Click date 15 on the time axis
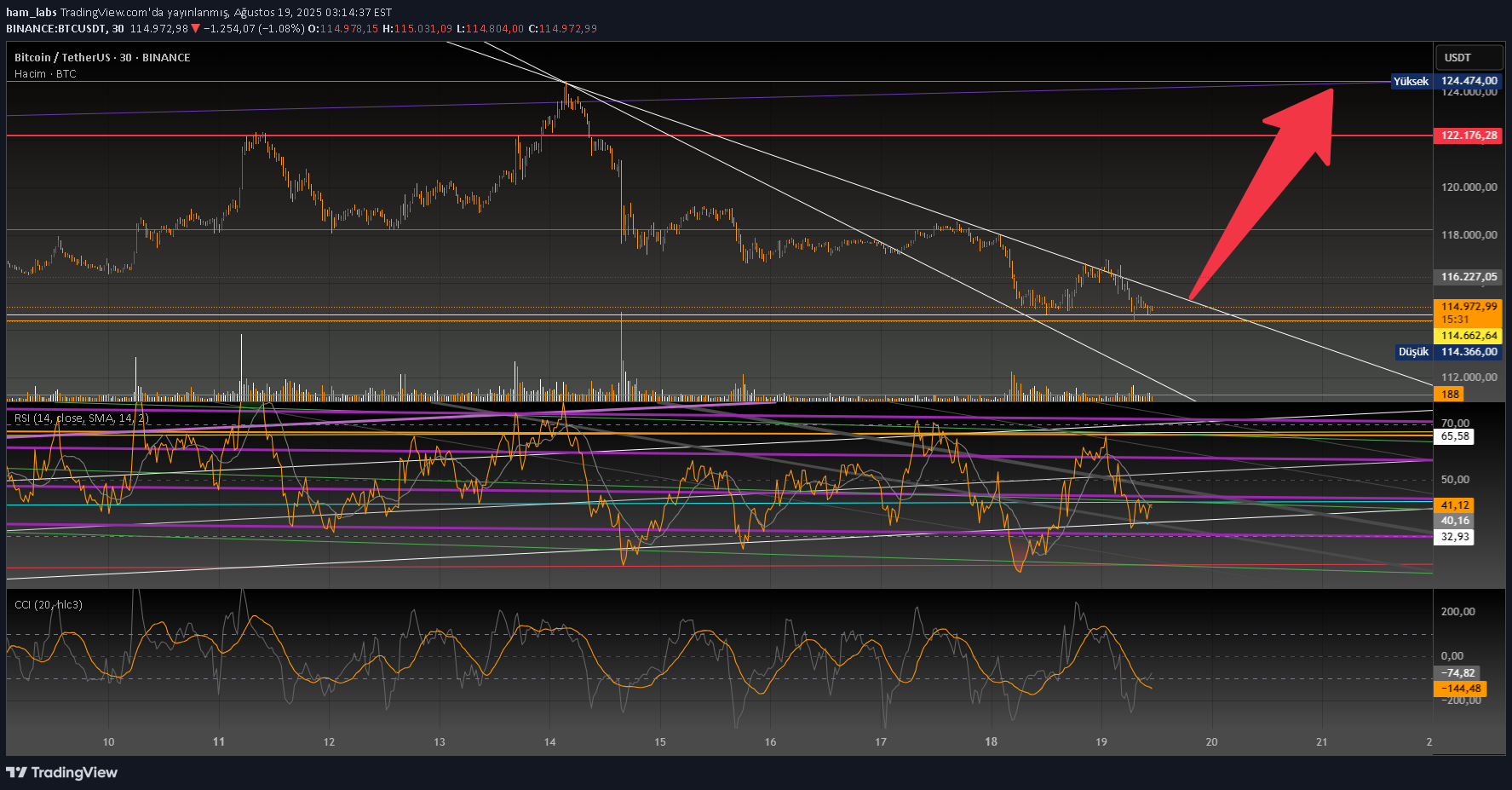This screenshot has height=790, width=1512. 660,742
